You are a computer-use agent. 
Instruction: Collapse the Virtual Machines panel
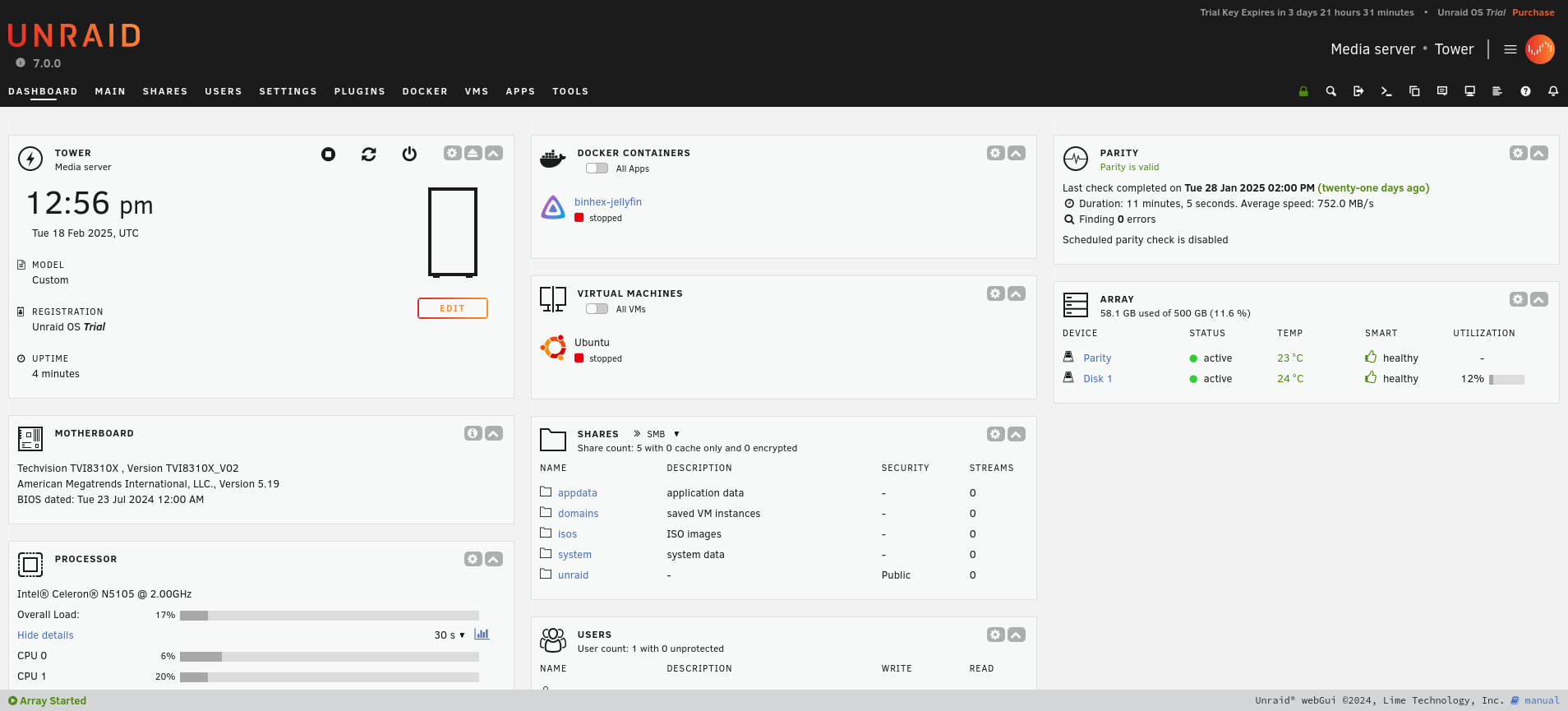pos(1017,293)
